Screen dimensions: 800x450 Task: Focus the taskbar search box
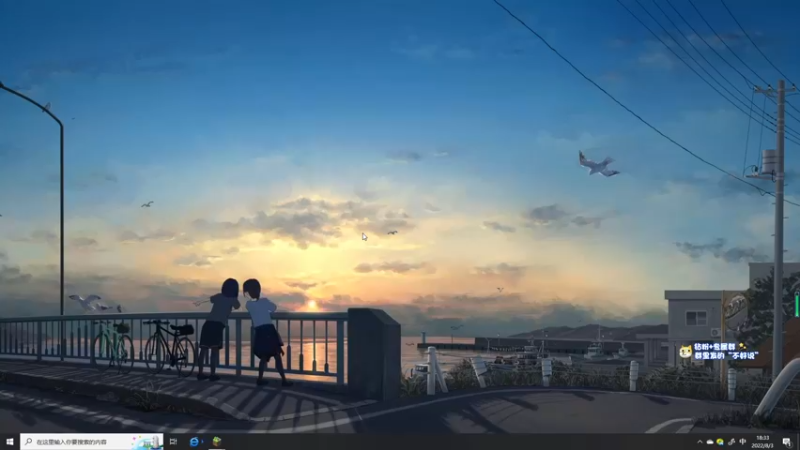92,442
